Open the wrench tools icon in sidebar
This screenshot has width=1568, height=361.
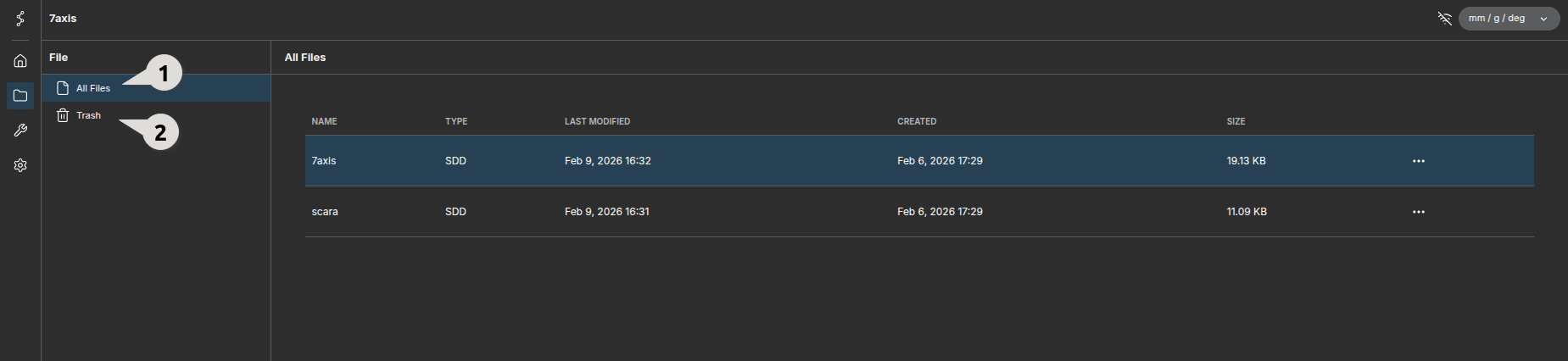[20, 131]
